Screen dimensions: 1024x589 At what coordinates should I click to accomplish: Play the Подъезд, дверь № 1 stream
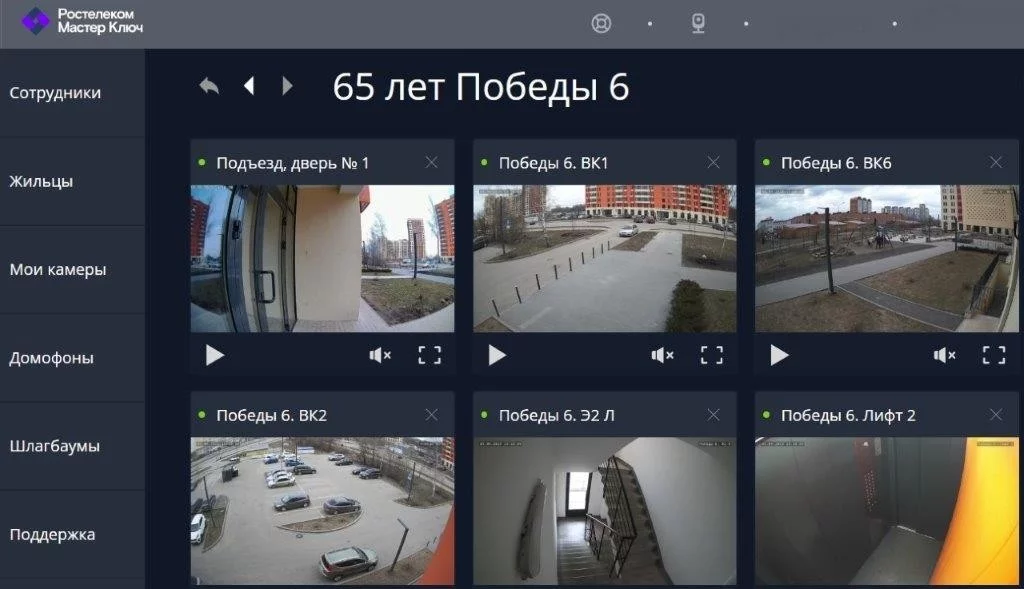[x=215, y=355]
